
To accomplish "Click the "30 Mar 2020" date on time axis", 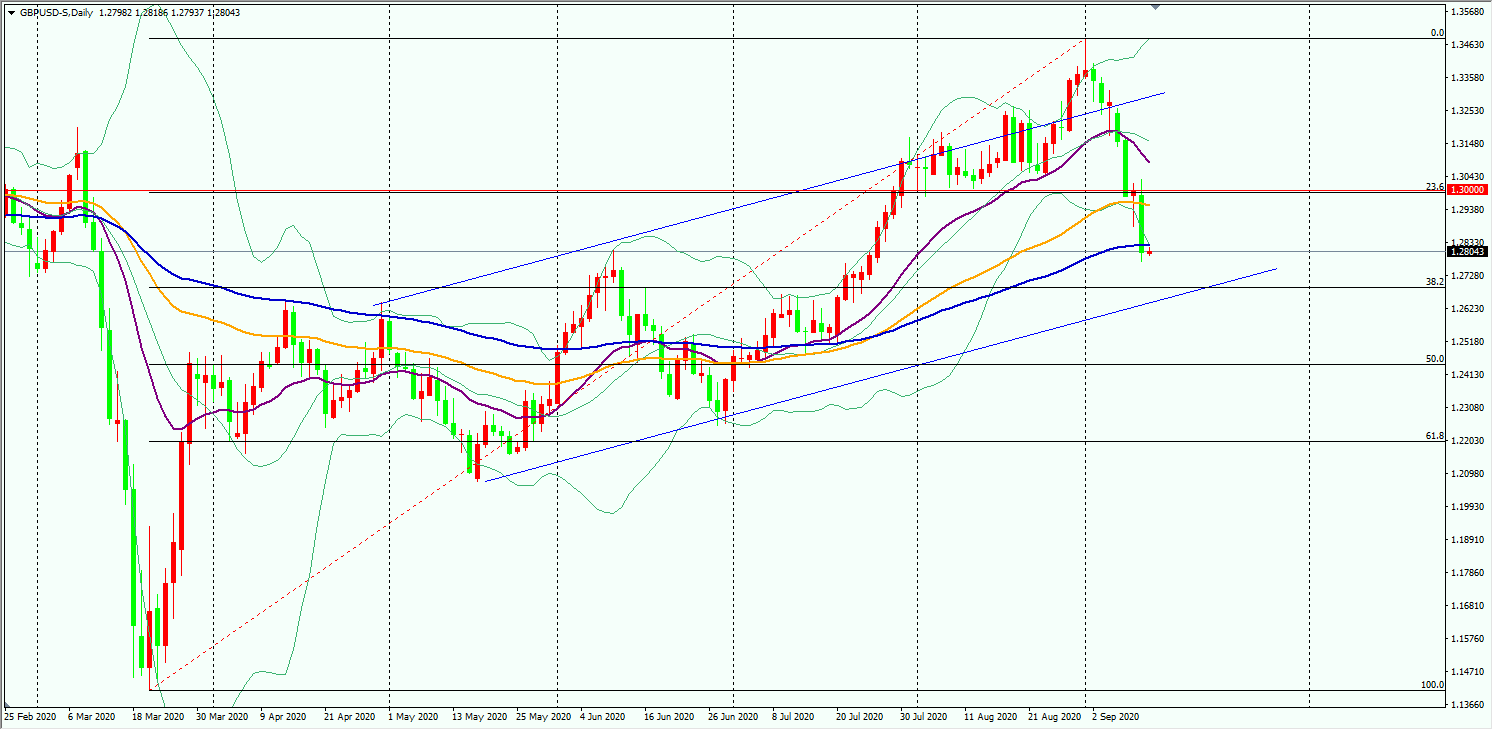I will [x=221, y=718].
